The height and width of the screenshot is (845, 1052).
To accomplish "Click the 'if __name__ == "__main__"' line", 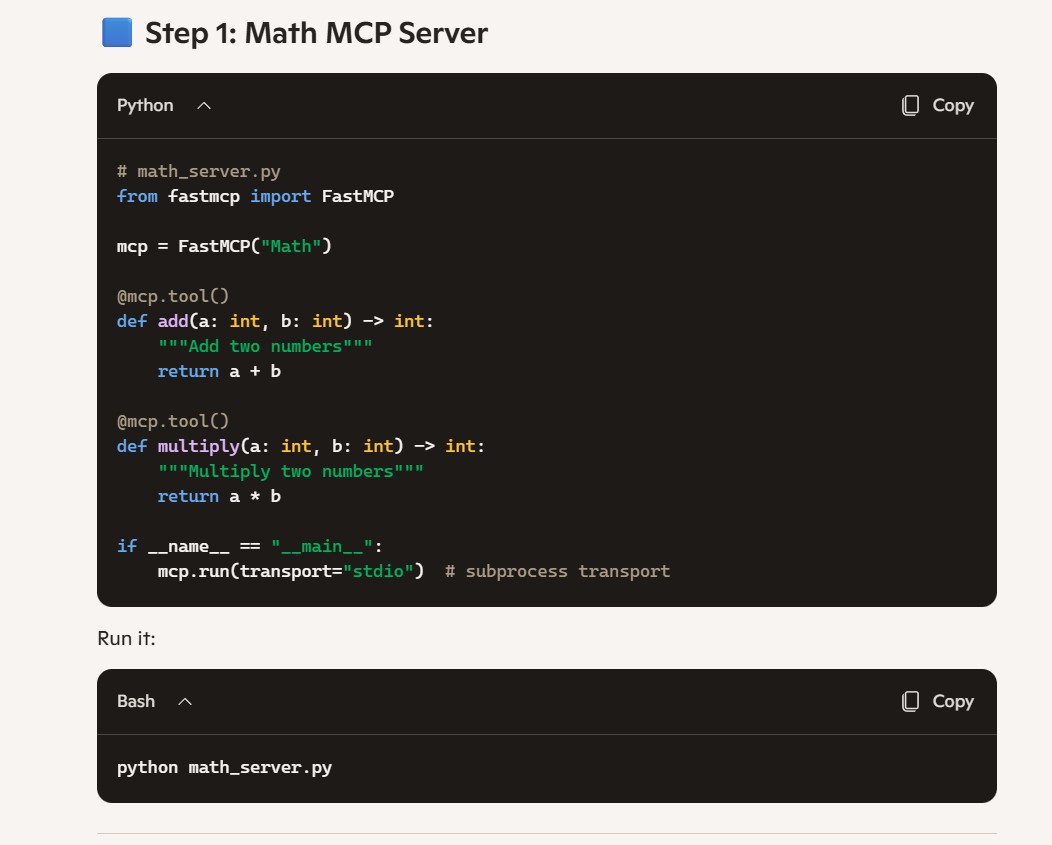I will [x=250, y=546].
